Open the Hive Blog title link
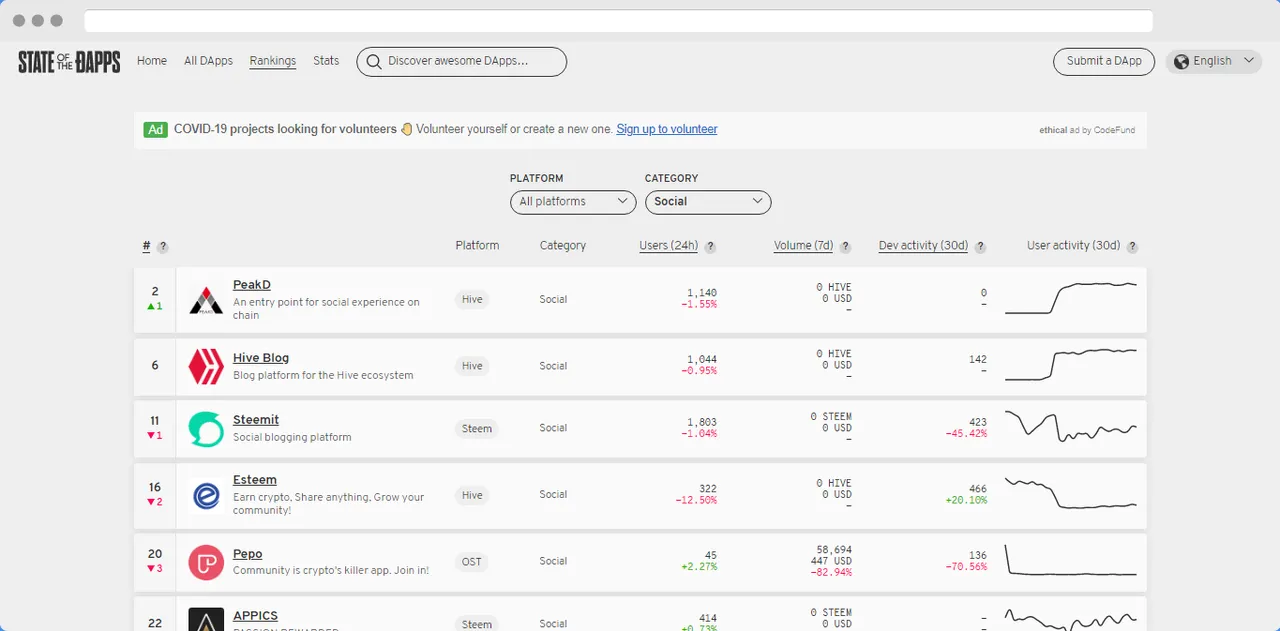The width and height of the screenshot is (1280, 631). click(261, 359)
